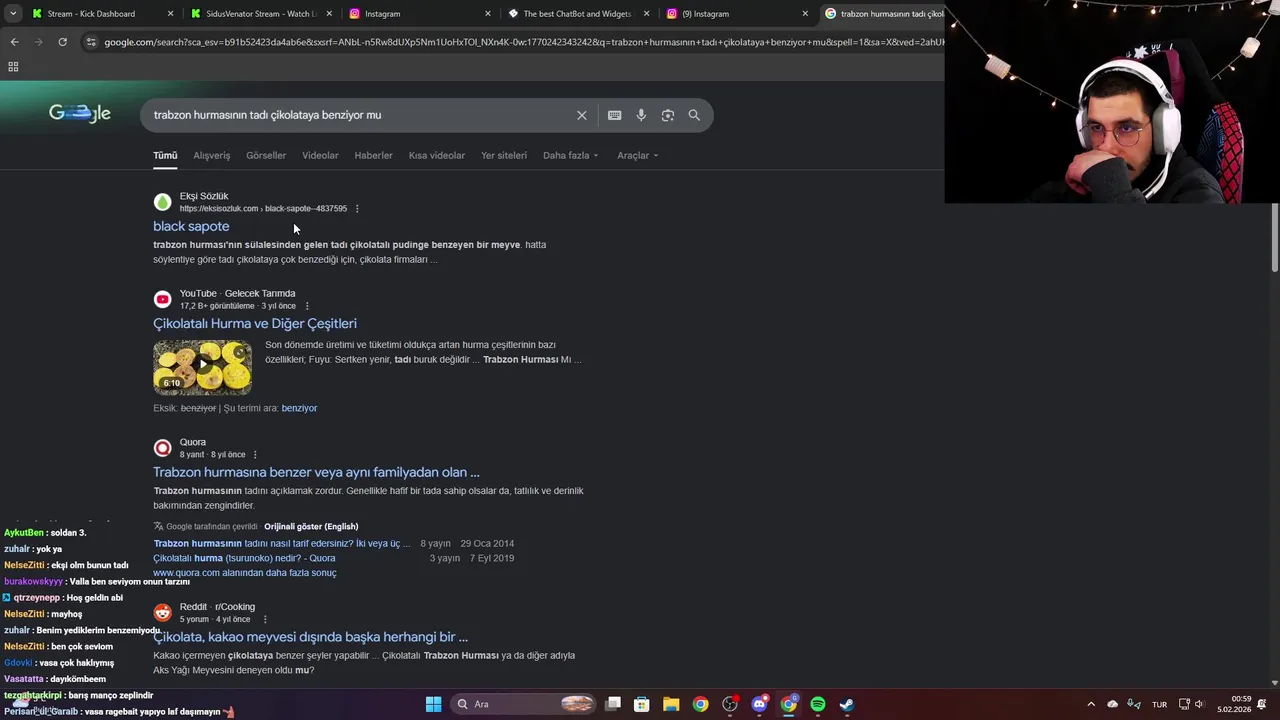
Task: Submit search with magnifier icon
Action: (694, 115)
